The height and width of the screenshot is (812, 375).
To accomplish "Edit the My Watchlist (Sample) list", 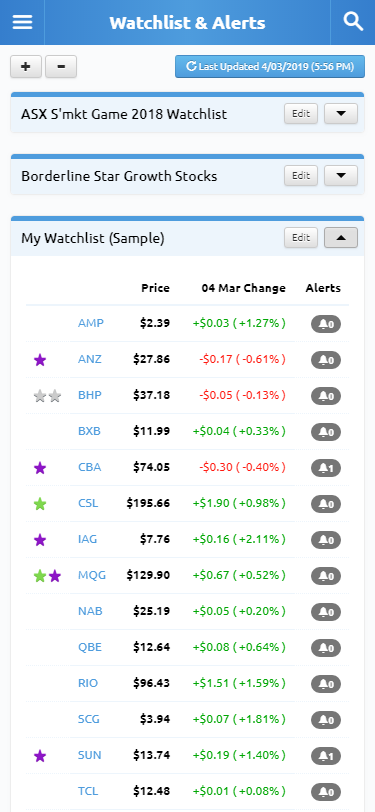I will (x=301, y=238).
